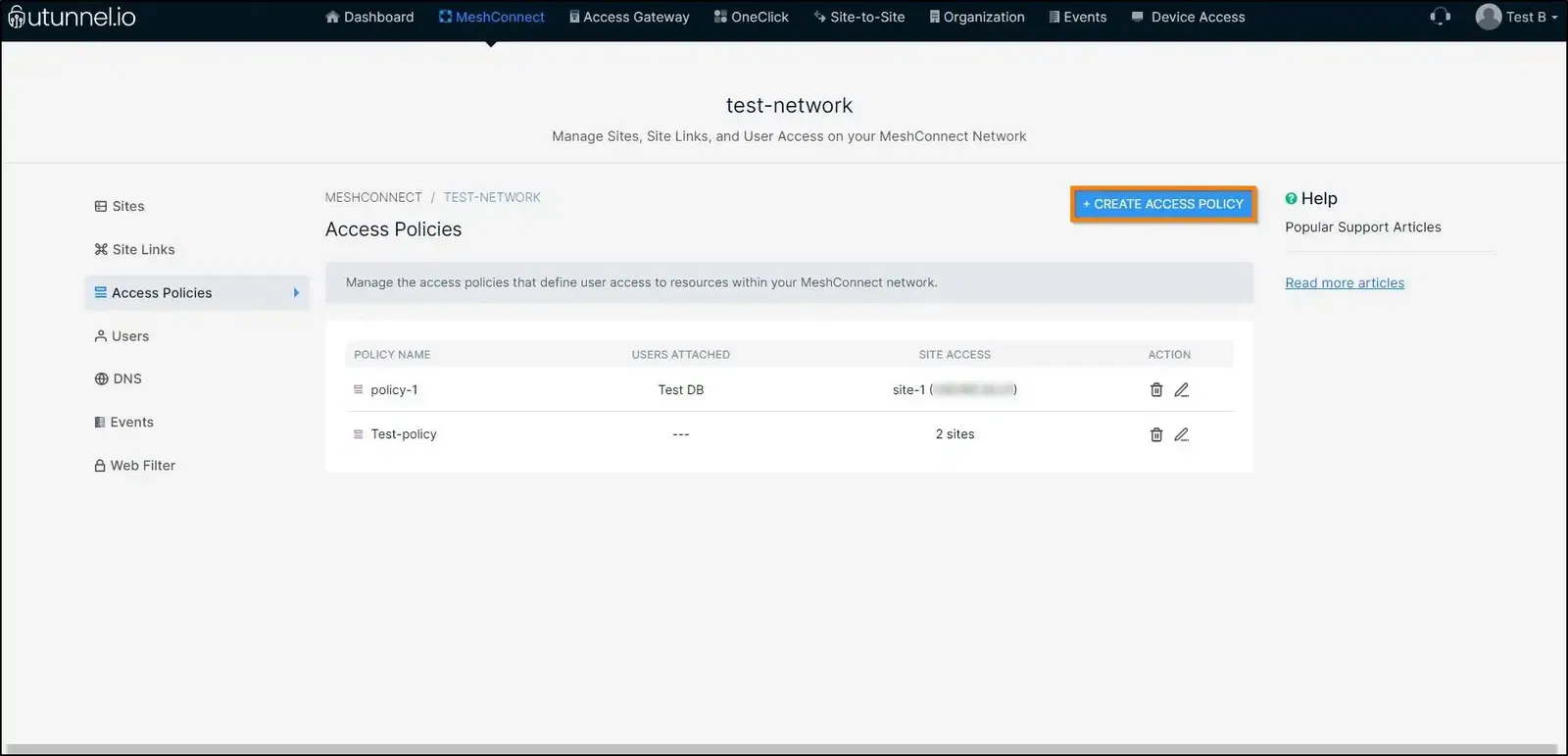Image resolution: width=1568 pixels, height=756 pixels.
Task: Click the drag handle for policy-1
Action: [358, 390]
